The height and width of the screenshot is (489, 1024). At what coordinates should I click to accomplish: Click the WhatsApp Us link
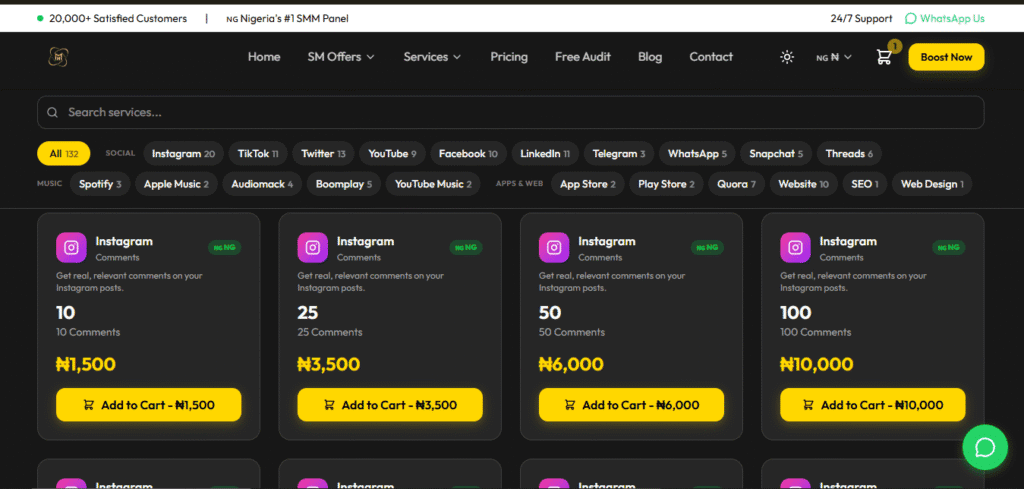pos(945,18)
